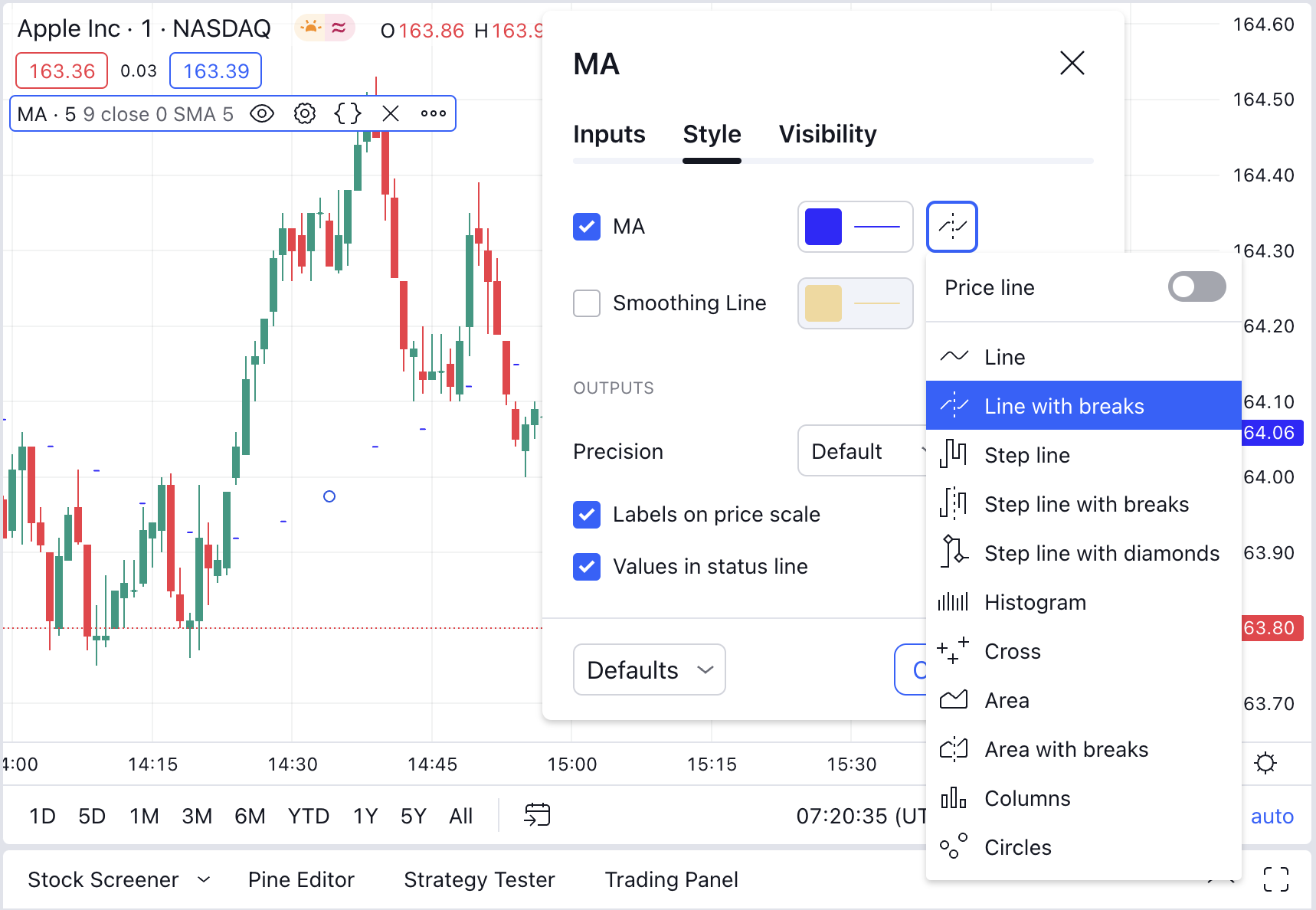Click the go to date calendar icon

537,815
